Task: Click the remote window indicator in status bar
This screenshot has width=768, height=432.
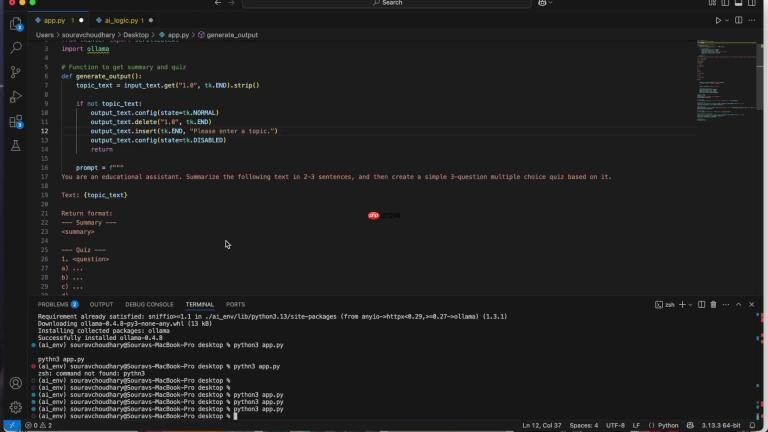Action: tap(12, 425)
